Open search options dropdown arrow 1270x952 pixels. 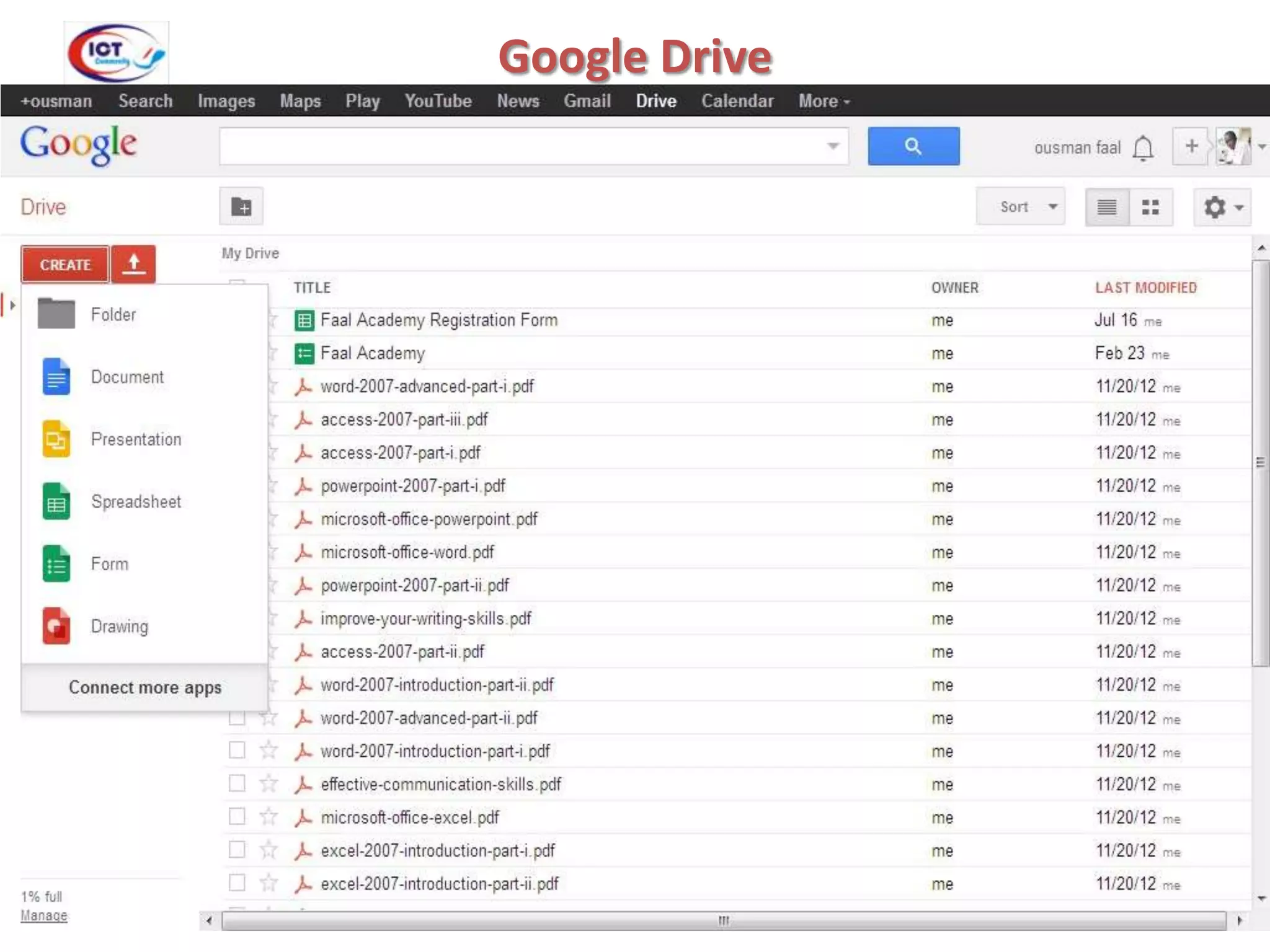coord(833,146)
